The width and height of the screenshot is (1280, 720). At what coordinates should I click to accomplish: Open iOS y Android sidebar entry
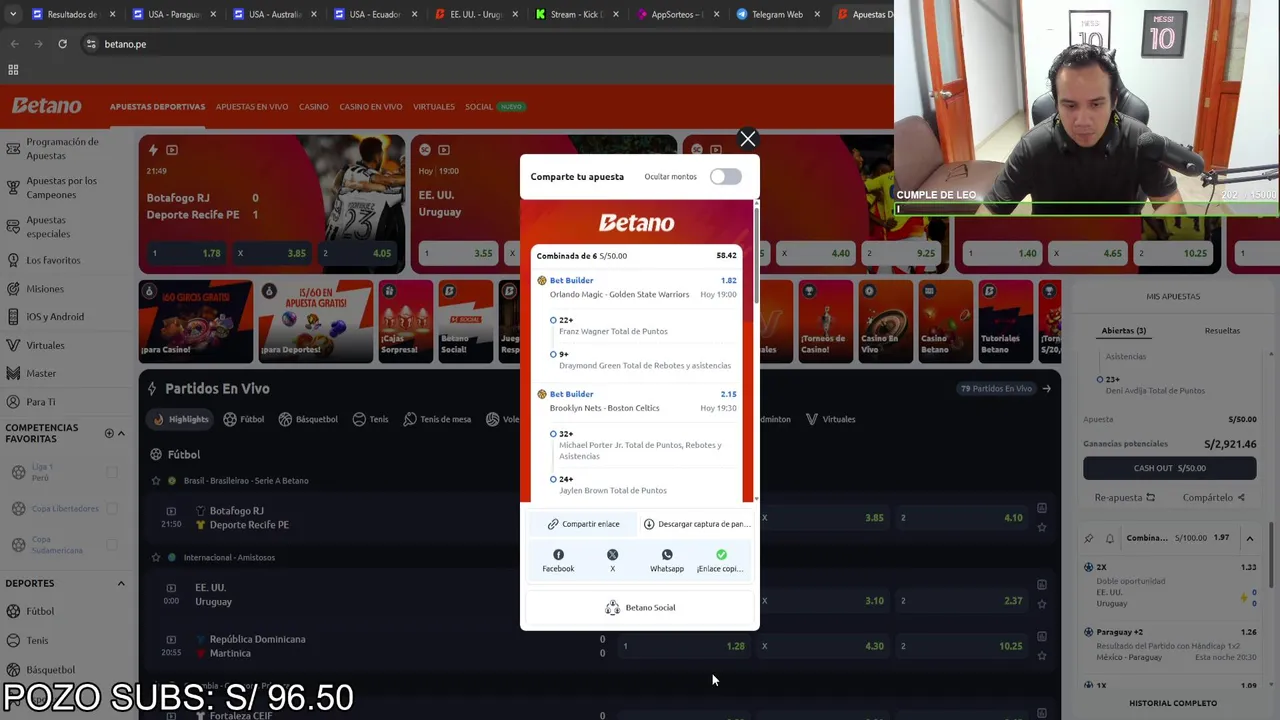coord(55,317)
